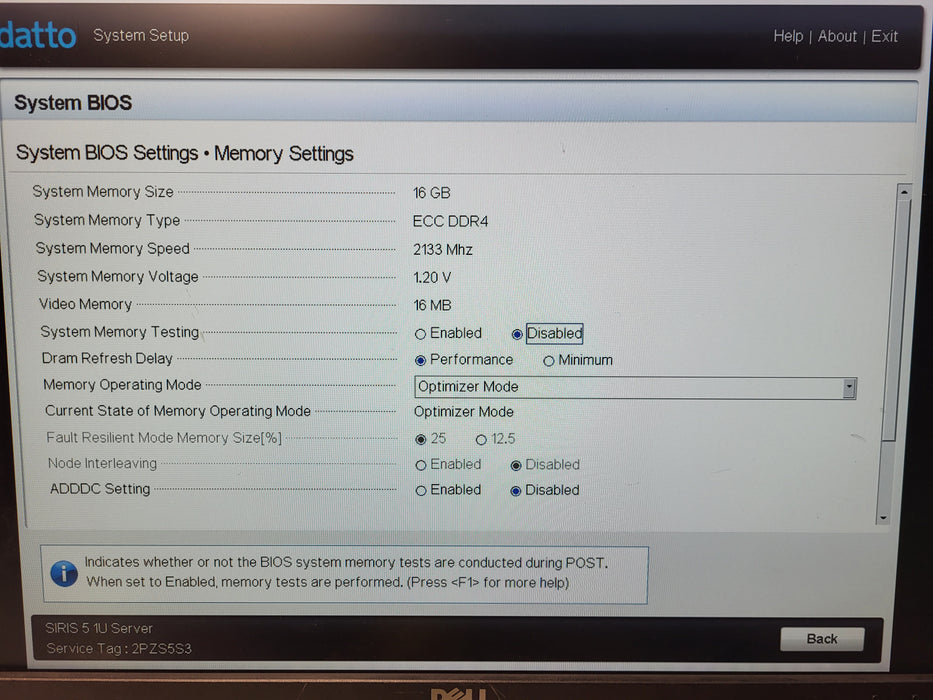Screen dimensions: 933x700
Task: Click the scrollbar up arrow
Action: pyautogui.click(x=904, y=192)
